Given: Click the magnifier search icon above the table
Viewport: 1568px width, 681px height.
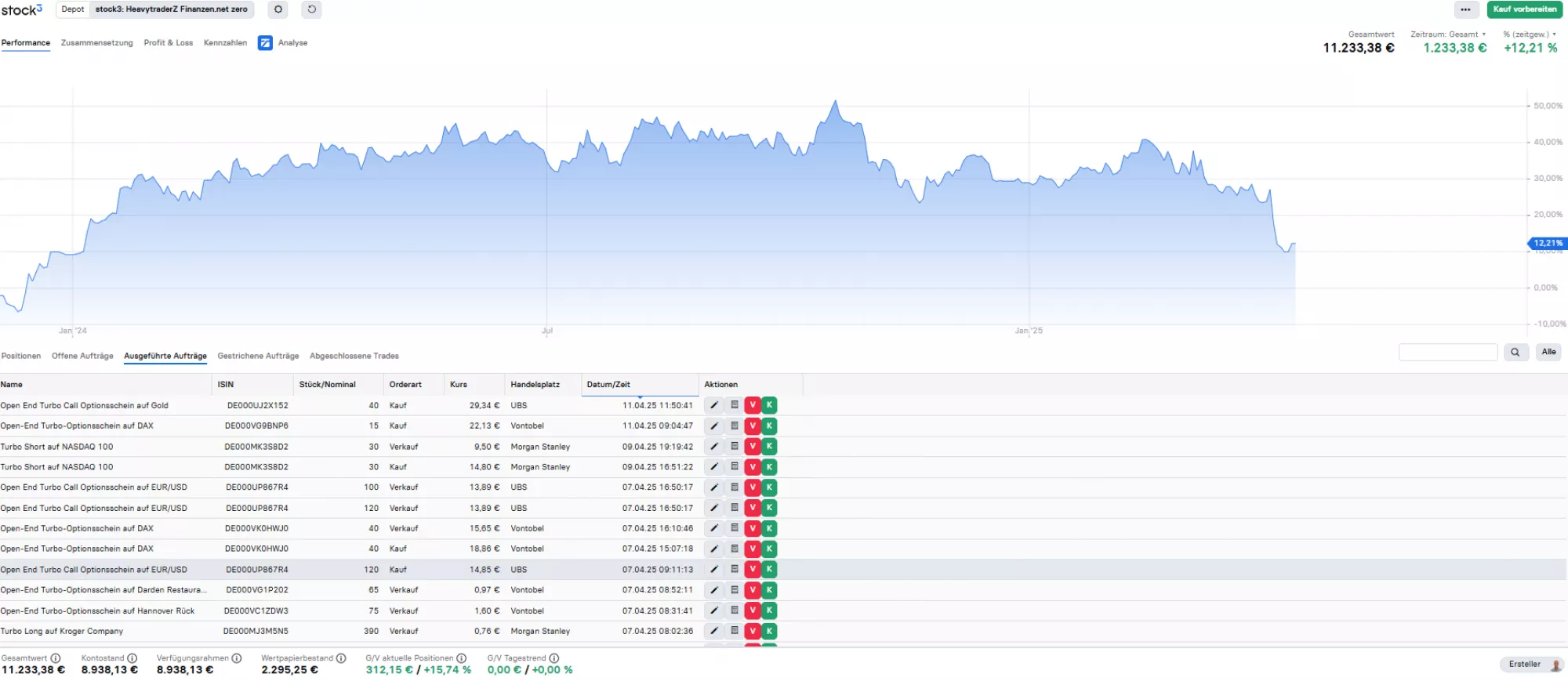Looking at the screenshot, I should click(x=1515, y=352).
